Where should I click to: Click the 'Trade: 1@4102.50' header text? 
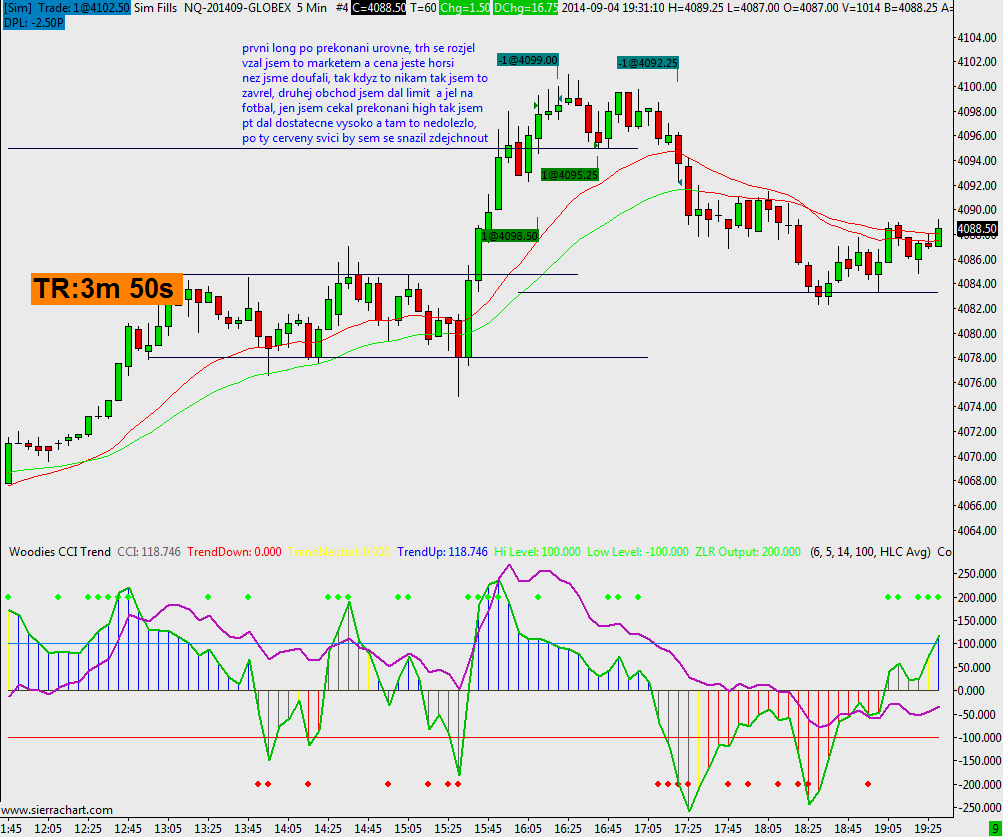click(83, 8)
